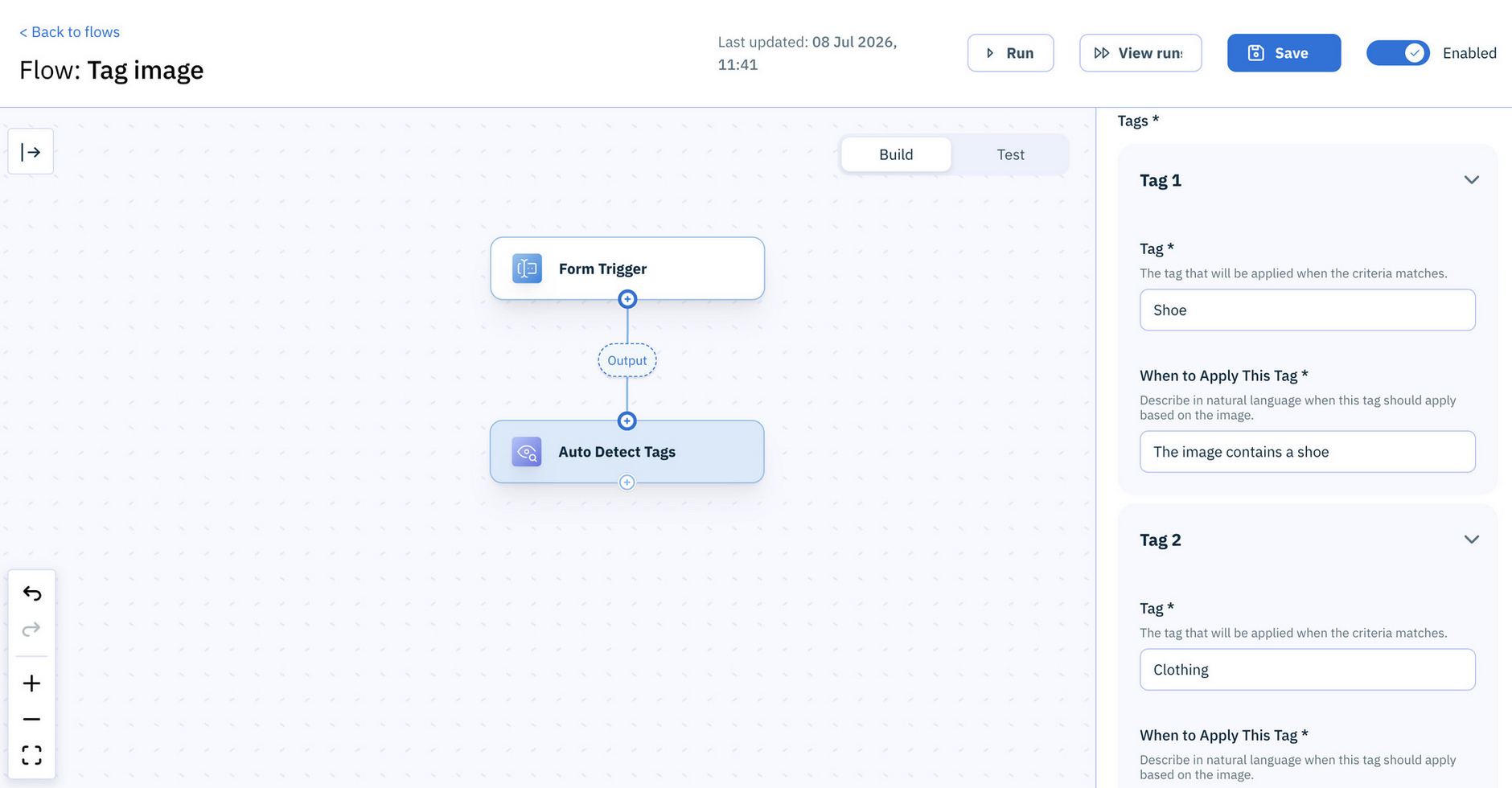The image size is (1512, 788).
Task: Click plus connector above Auto Detect Tags
Action: [627, 421]
